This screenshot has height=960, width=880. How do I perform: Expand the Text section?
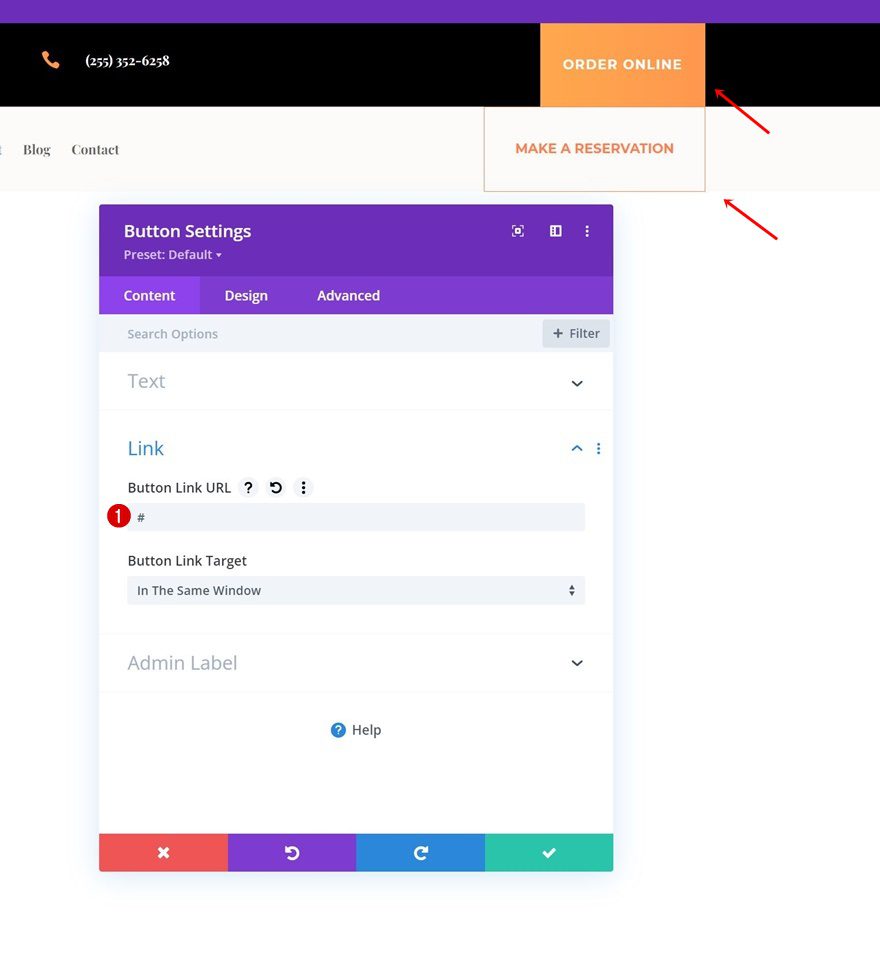[576, 383]
